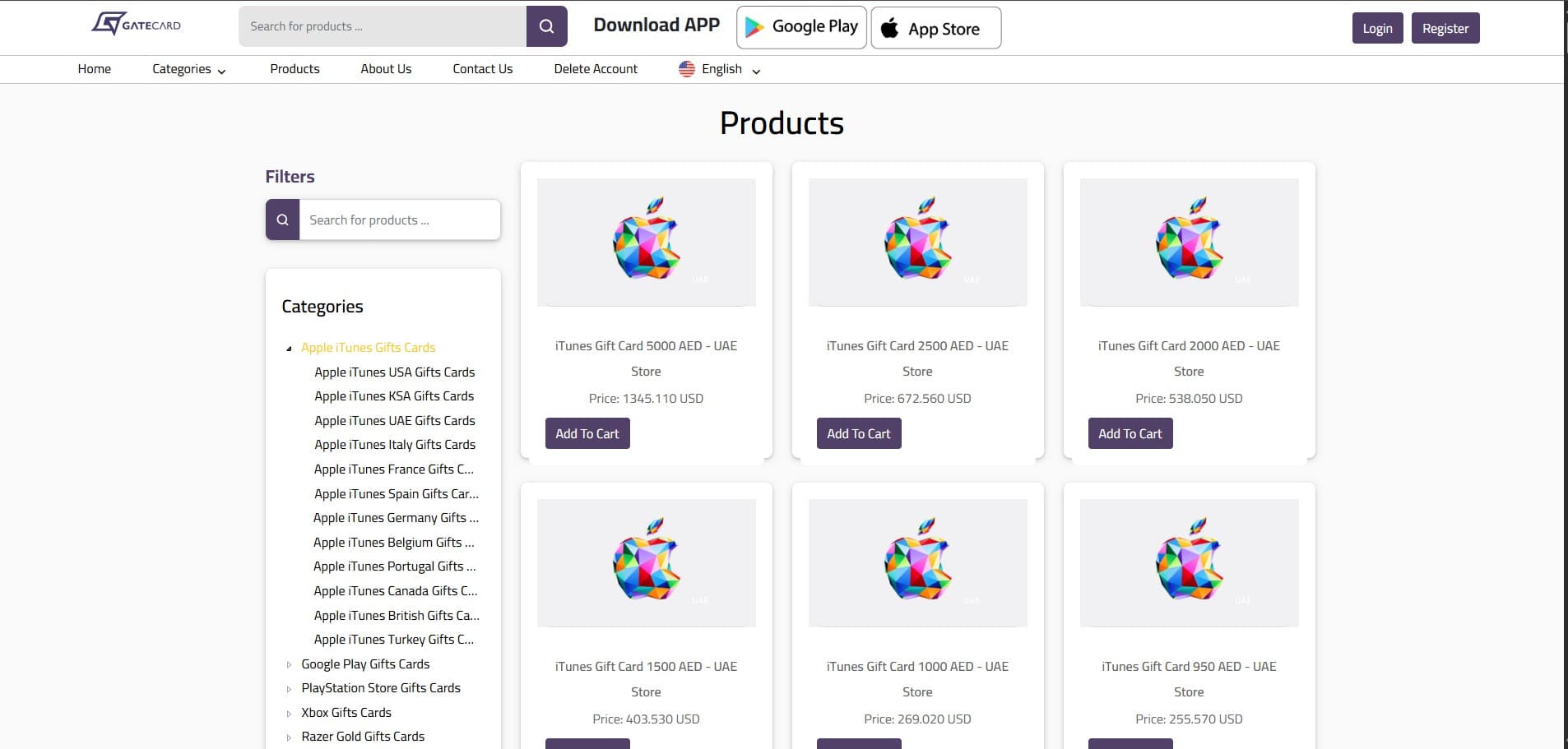Viewport: 1568px width, 749px height.
Task: Click the GateCard logo
Action: pos(136,24)
